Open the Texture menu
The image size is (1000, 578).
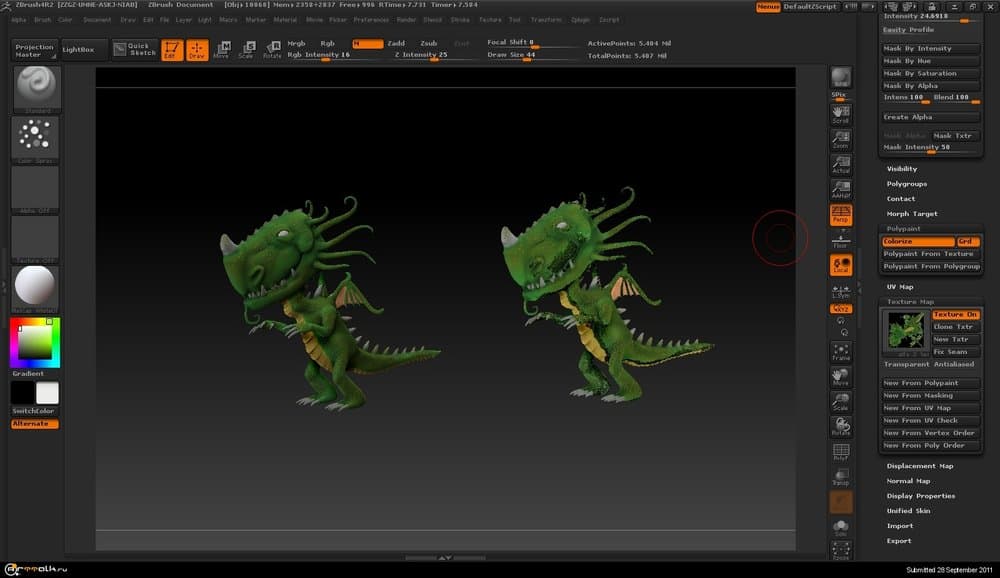coord(490,19)
